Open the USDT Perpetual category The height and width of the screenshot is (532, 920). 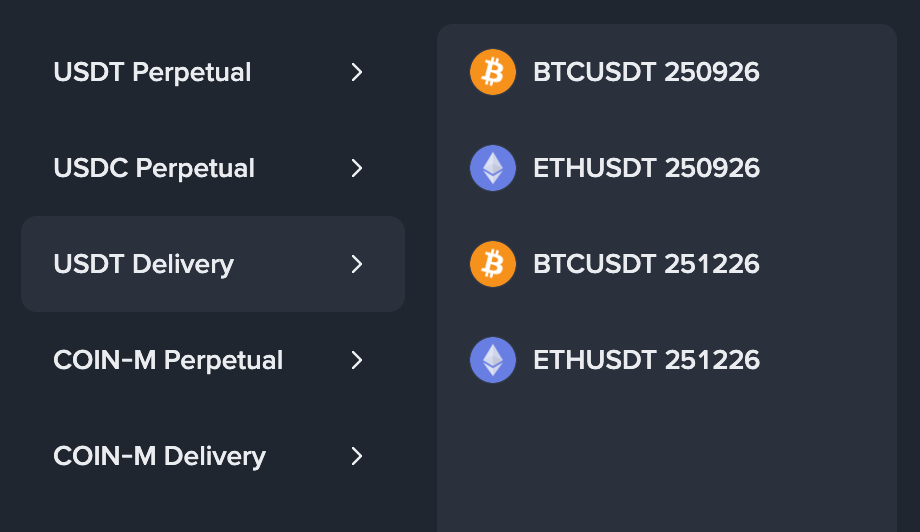click(x=152, y=72)
